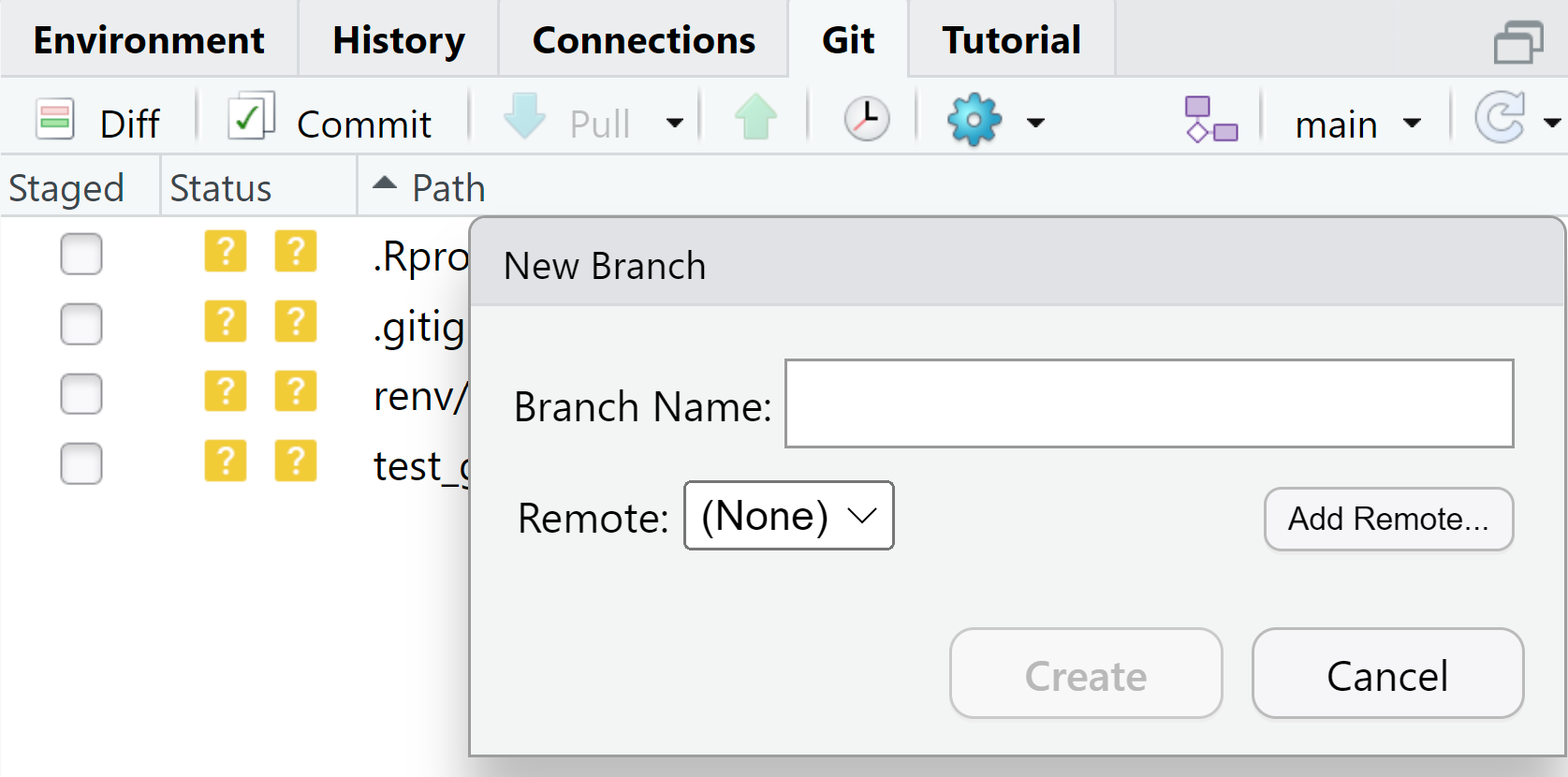The image size is (1568, 777).
Task: Open the Connections tab
Action: point(643,40)
